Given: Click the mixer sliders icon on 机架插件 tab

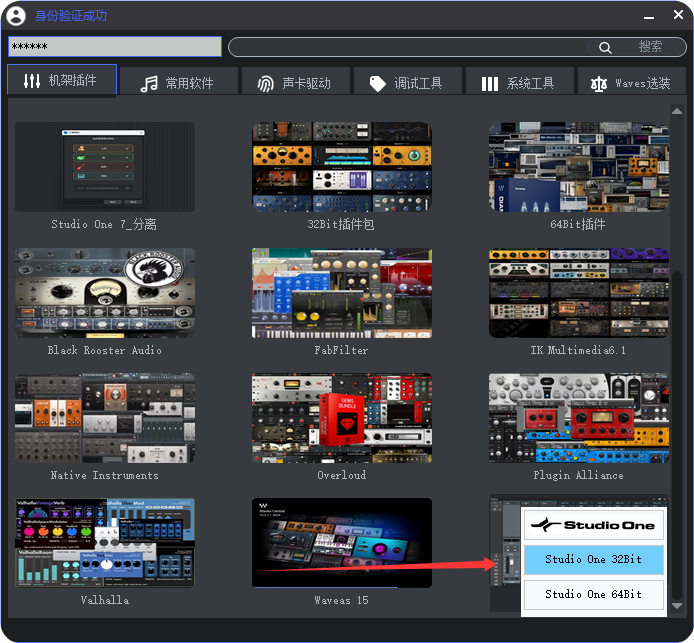Looking at the screenshot, I should coord(32,81).
